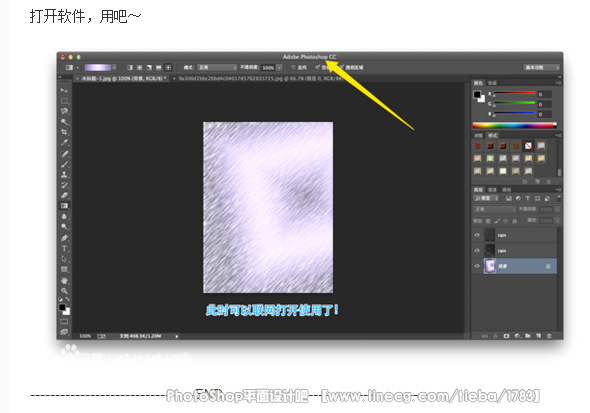Create new group in Layers panel
Screen dimensions: 590x413
528,336
